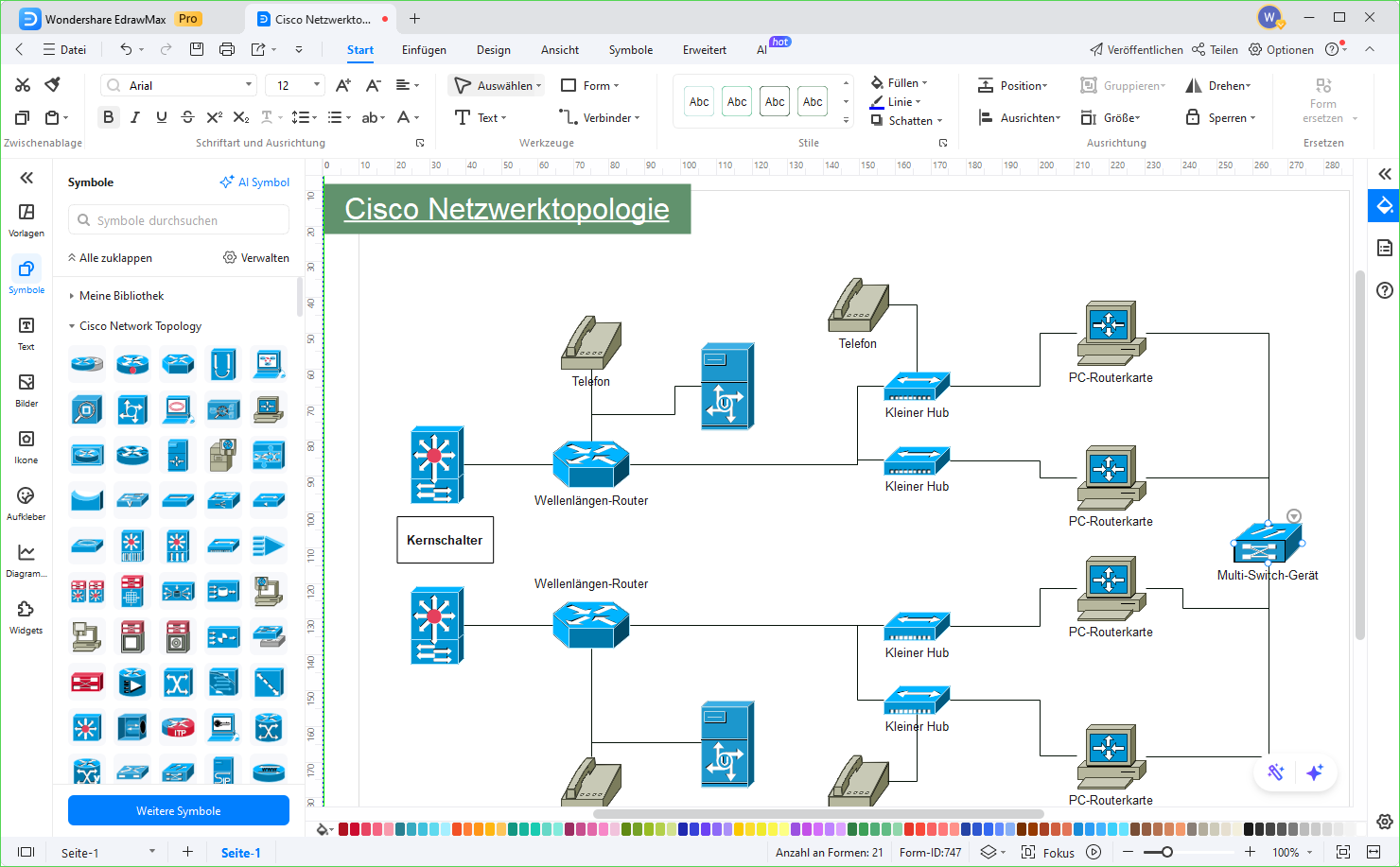This screenshot has height=867, width=1400.
Task: Click the Print icon in top toolbar
Action: tap(227, 49)
